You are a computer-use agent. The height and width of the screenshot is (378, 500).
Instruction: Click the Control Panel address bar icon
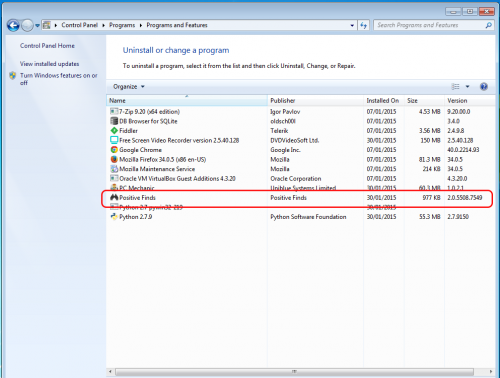(47, 25)
